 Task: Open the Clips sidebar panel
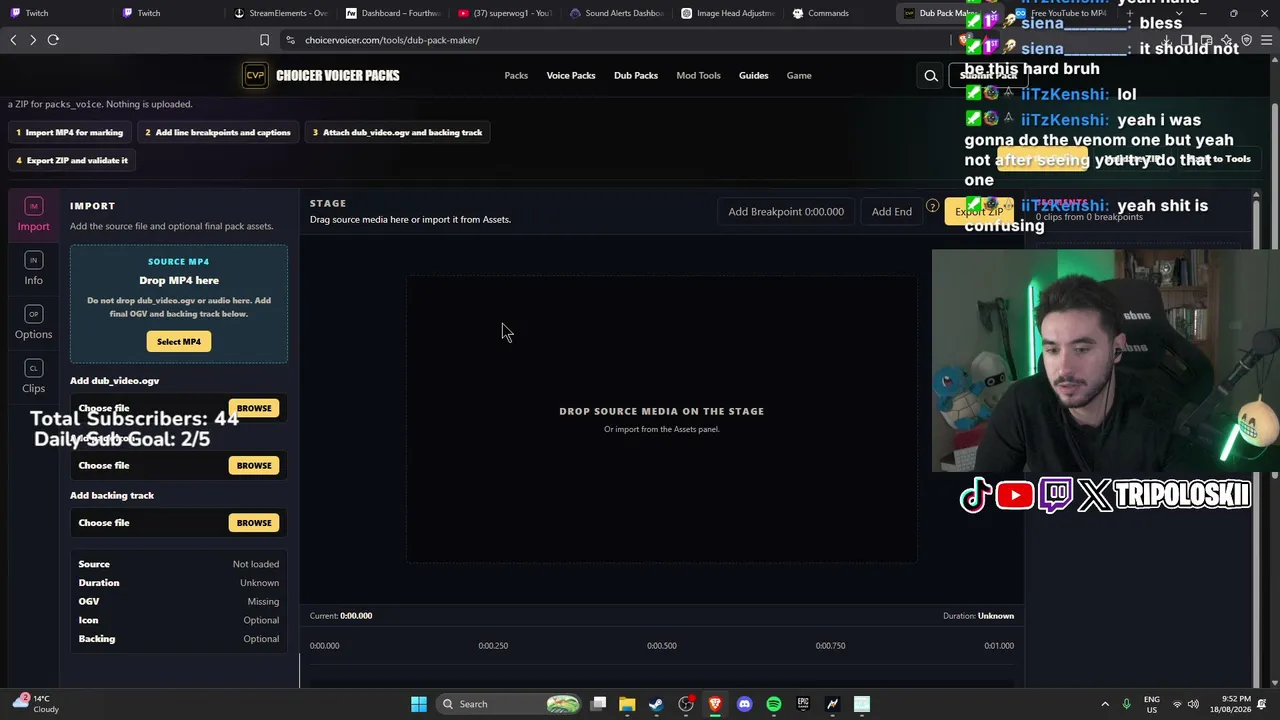(33, 376)
